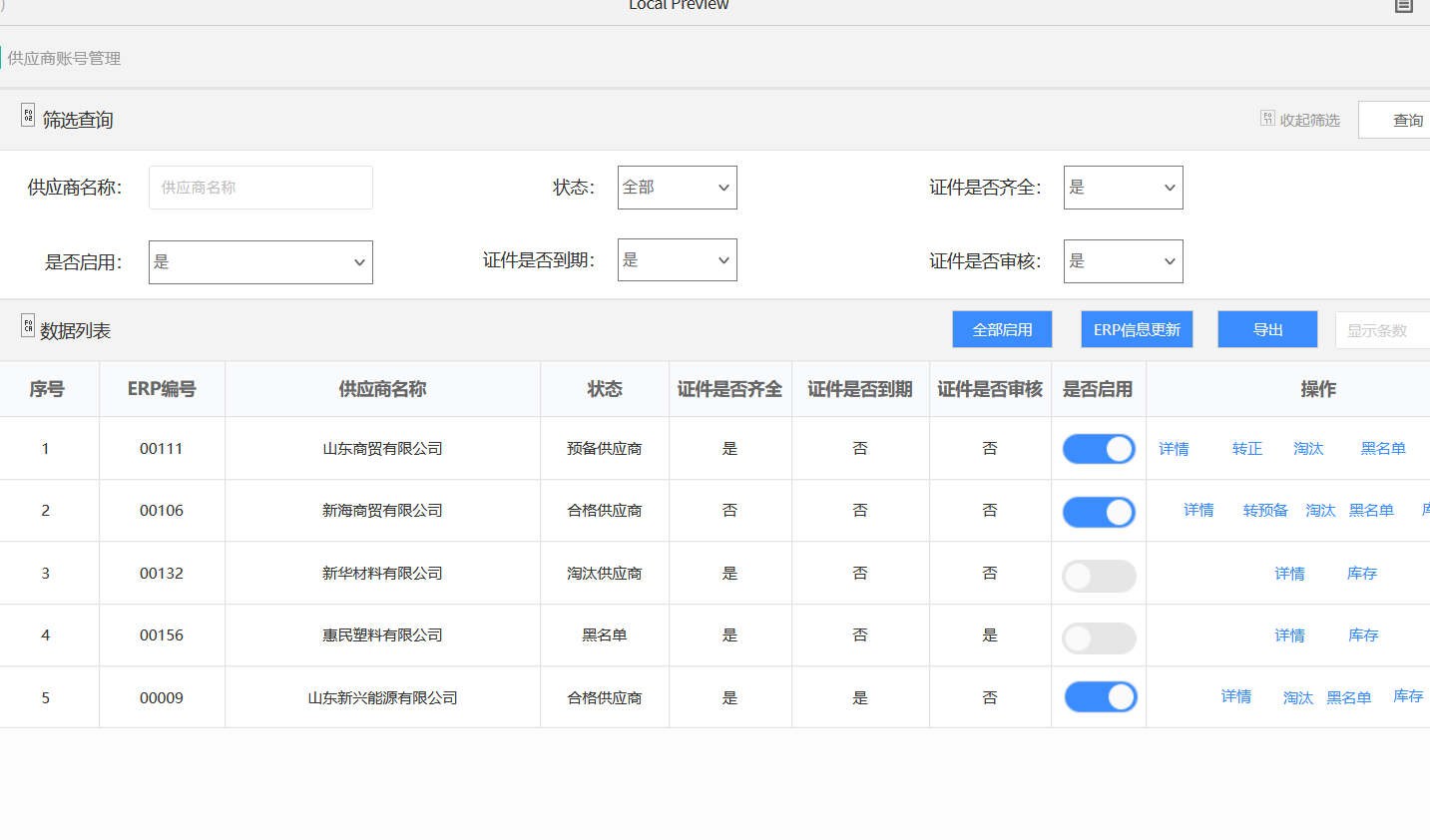Click the 山东新兴能源有限公司 supplier name
The height and width of the screenshot is (840, 1430).
[382, 698]
